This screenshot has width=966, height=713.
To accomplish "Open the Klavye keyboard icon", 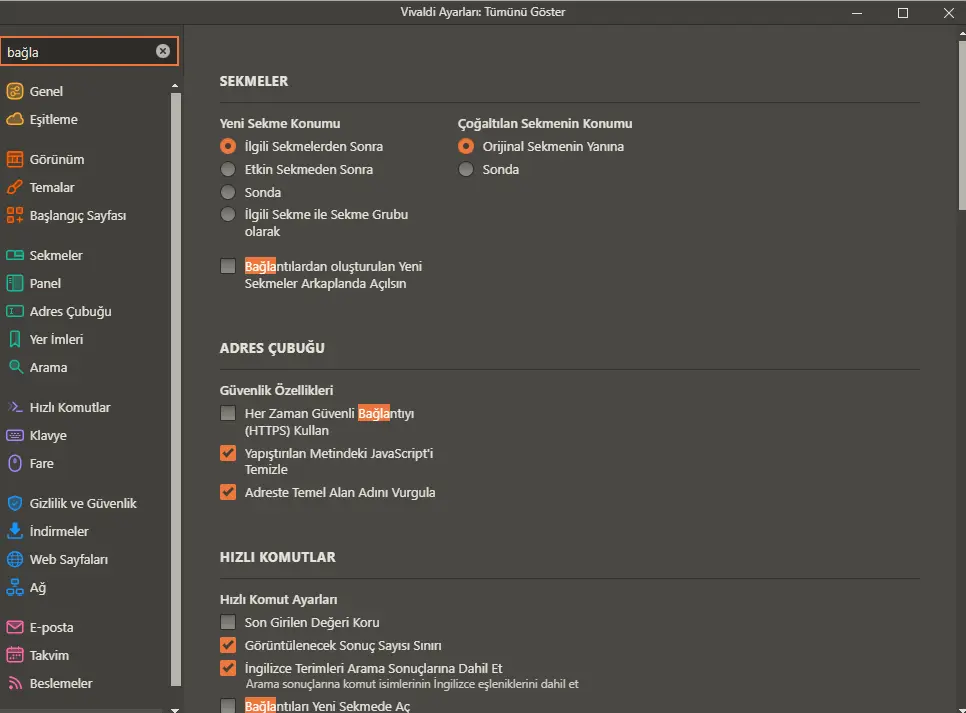I will point(15,435).
